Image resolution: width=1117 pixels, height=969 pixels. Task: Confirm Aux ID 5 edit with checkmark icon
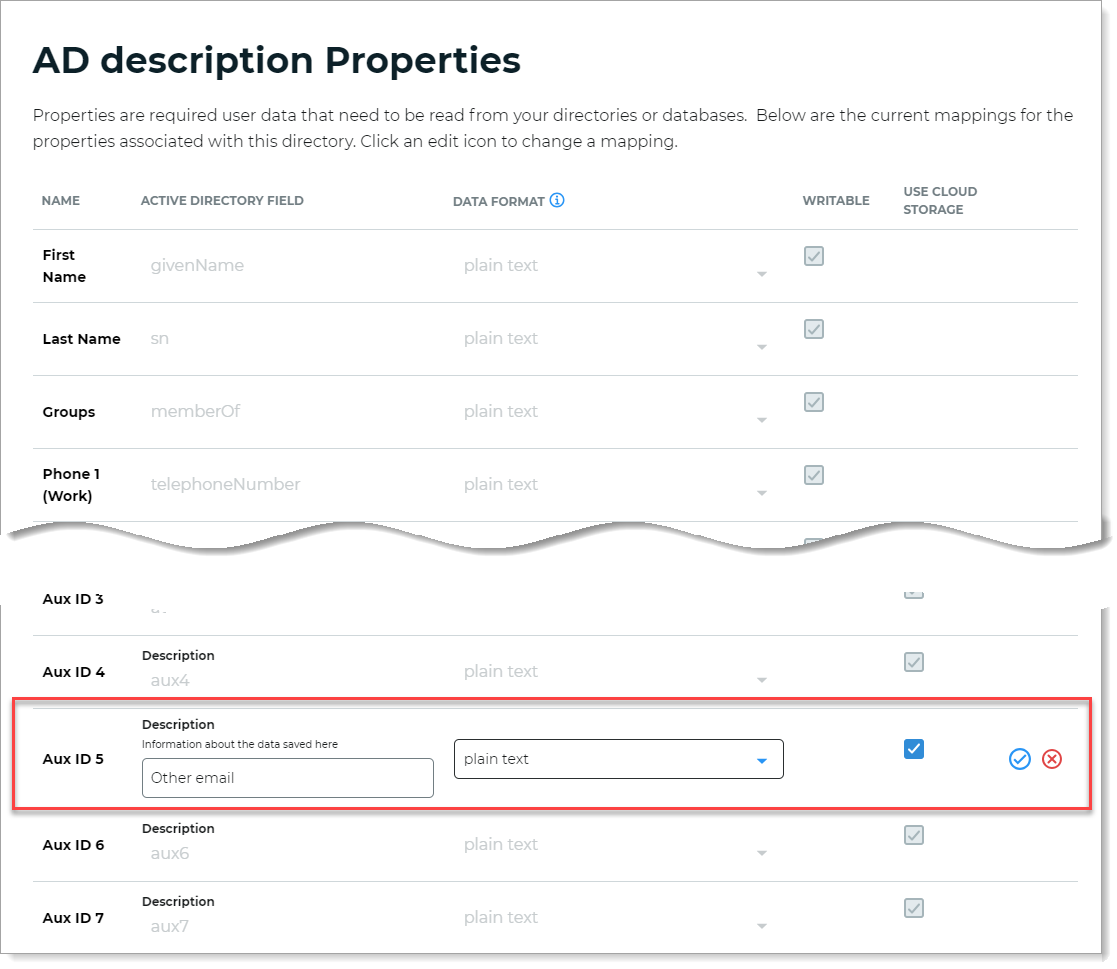click(x=1019, y=759)
